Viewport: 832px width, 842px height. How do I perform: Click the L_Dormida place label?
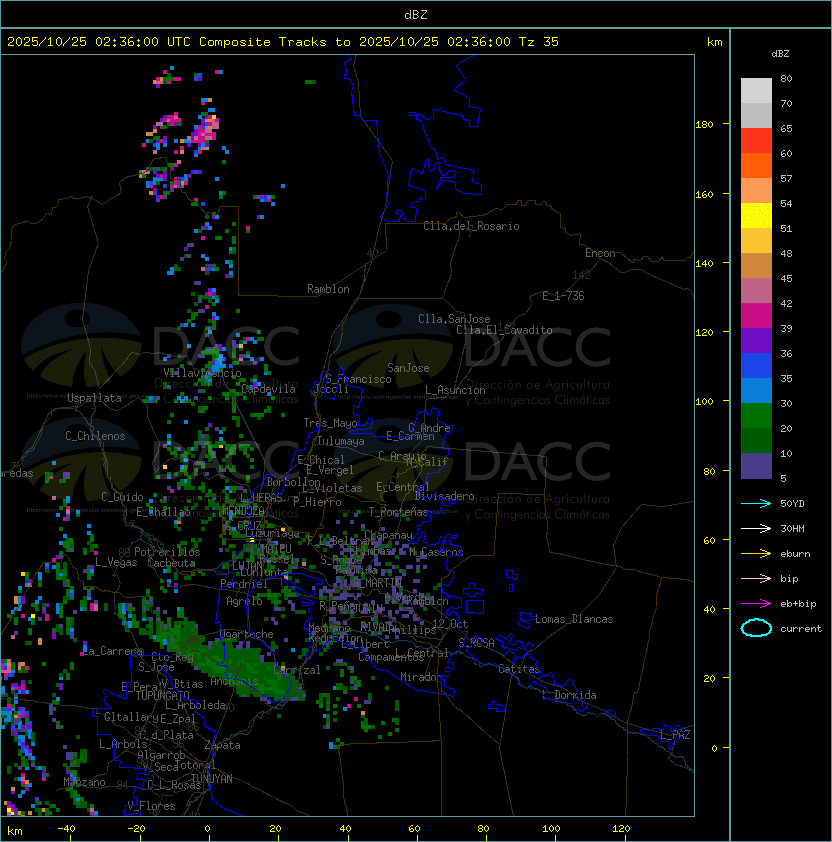(569, 695)
